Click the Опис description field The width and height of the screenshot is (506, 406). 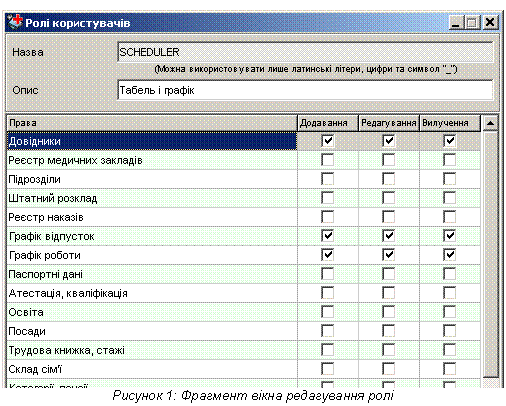click(x=305, y=90)
